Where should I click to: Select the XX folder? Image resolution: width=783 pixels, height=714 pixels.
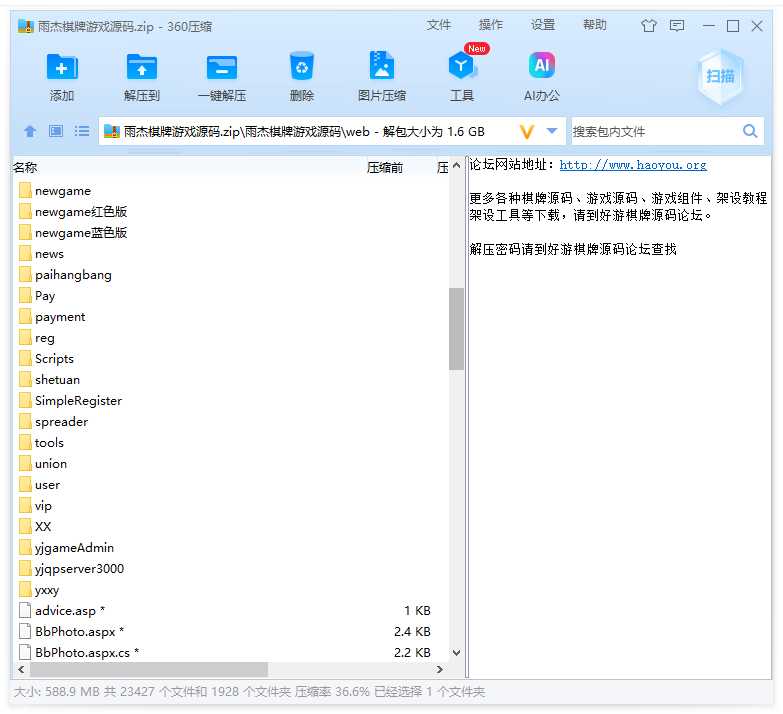pyautogui.click(x=35, y=526)
